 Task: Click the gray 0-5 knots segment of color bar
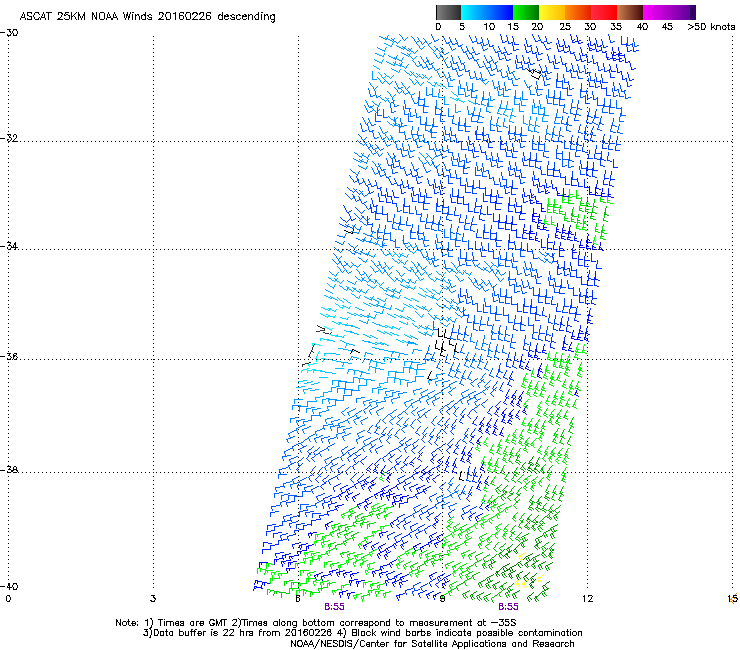point(448,12)
